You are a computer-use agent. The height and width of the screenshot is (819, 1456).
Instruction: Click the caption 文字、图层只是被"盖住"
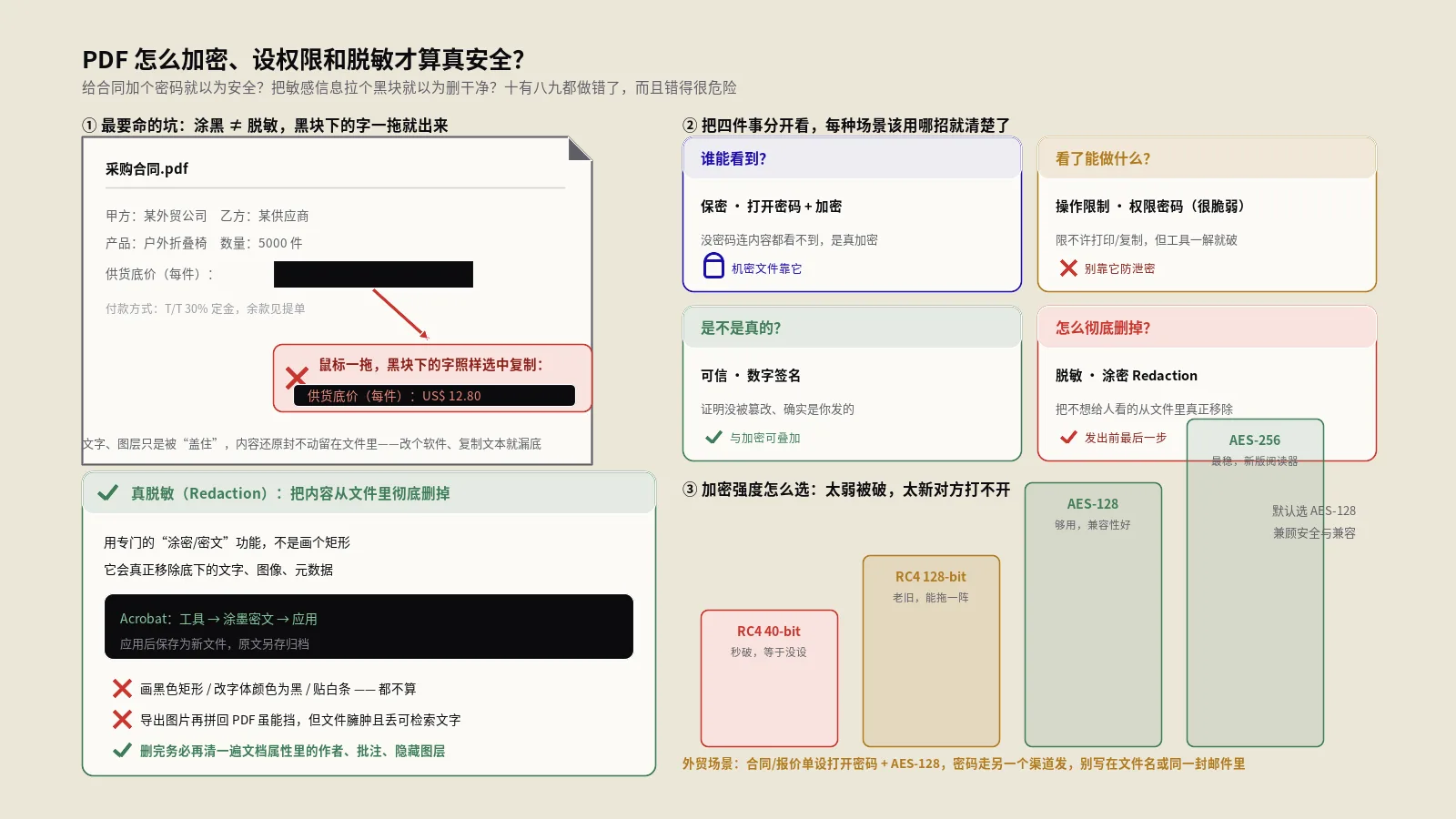311,443
